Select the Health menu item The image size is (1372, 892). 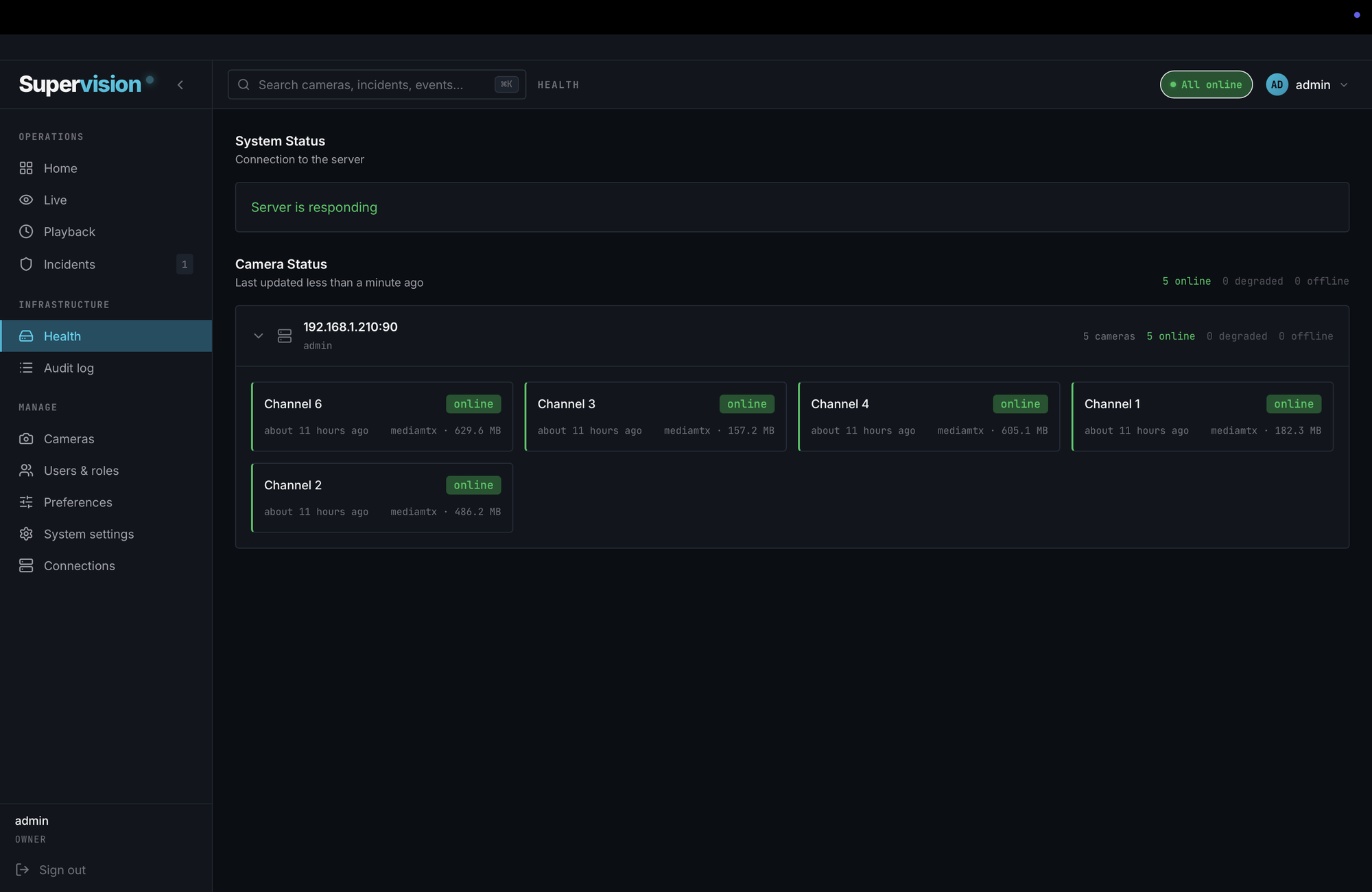tap(106, 336)
